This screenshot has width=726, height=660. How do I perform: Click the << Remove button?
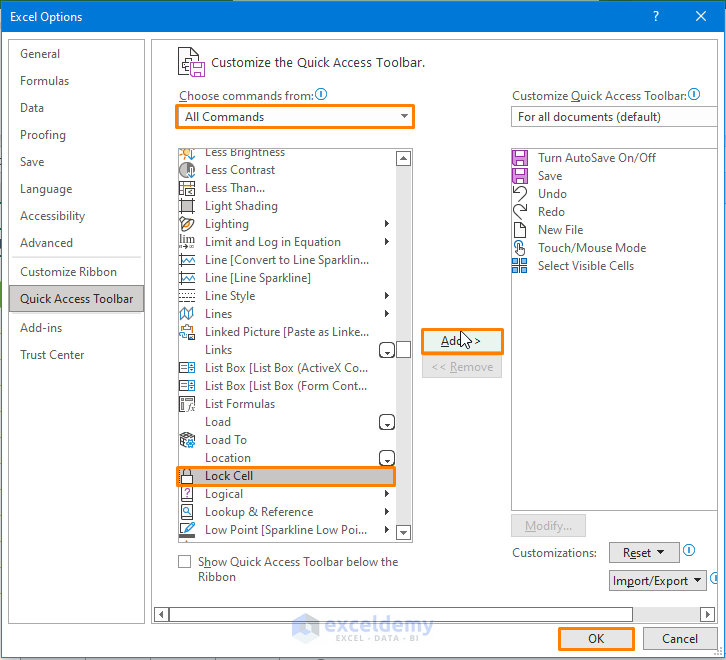462,367
